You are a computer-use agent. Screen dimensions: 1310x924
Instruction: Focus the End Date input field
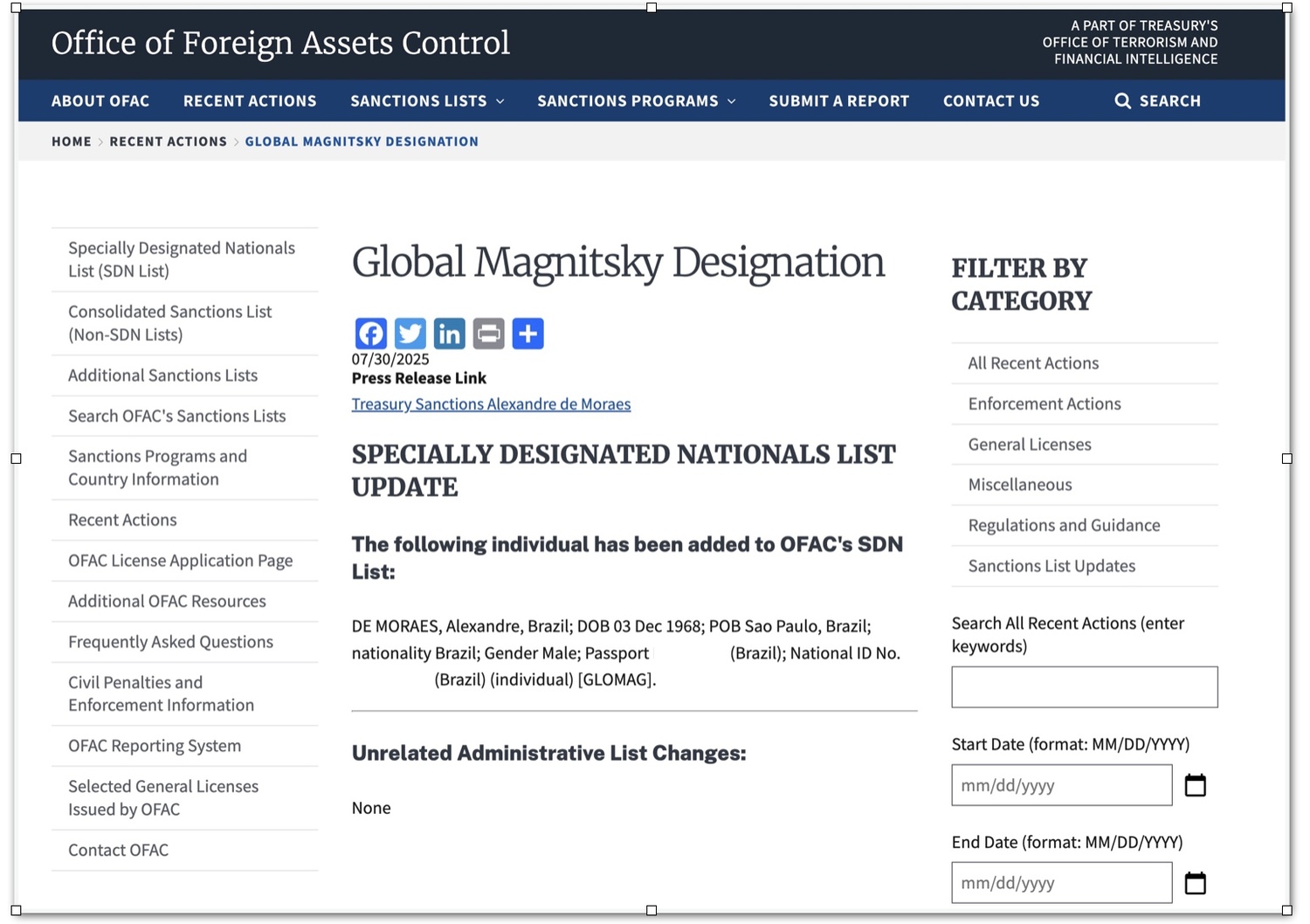tap(1062, 883)
